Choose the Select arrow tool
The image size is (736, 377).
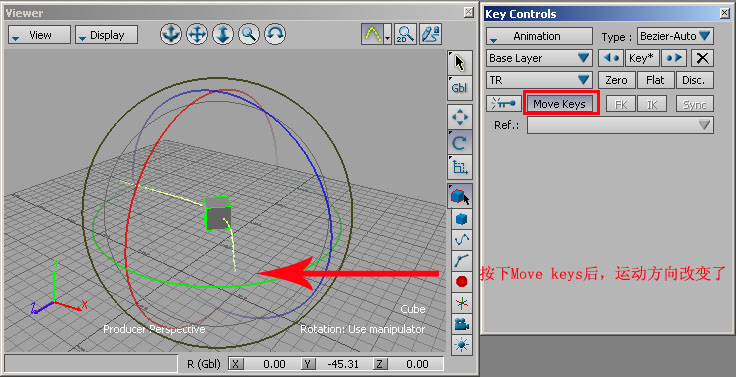pyautogui.click(x=460, y=62)
